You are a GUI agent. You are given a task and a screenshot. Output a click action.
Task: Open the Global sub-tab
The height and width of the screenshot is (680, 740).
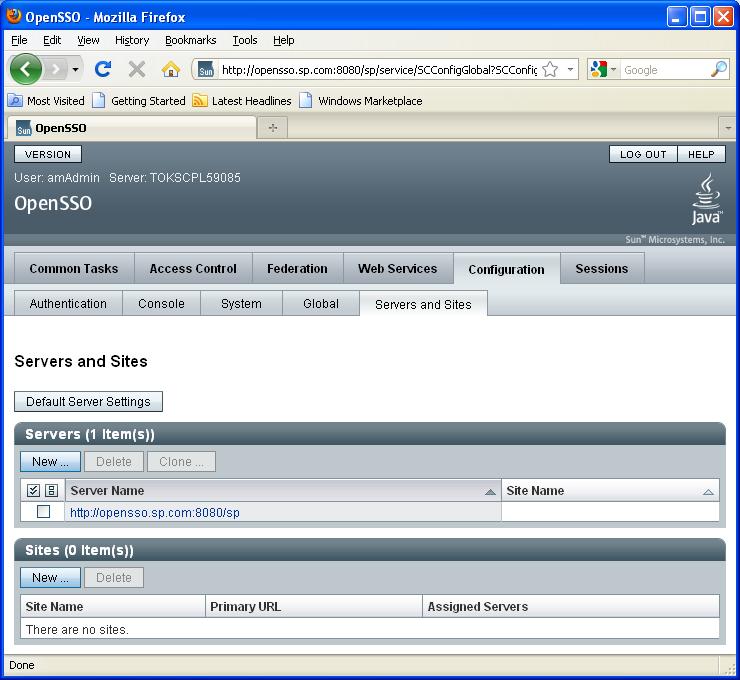tap(321, 303)
